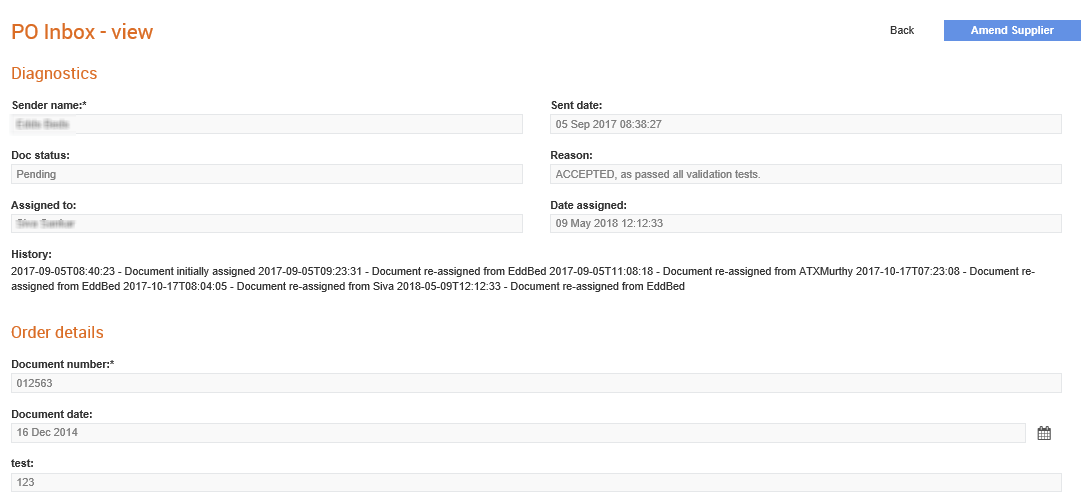Click the Order details section heading
The height and width of the screenshot is (504, 1088).
[57, 332]
